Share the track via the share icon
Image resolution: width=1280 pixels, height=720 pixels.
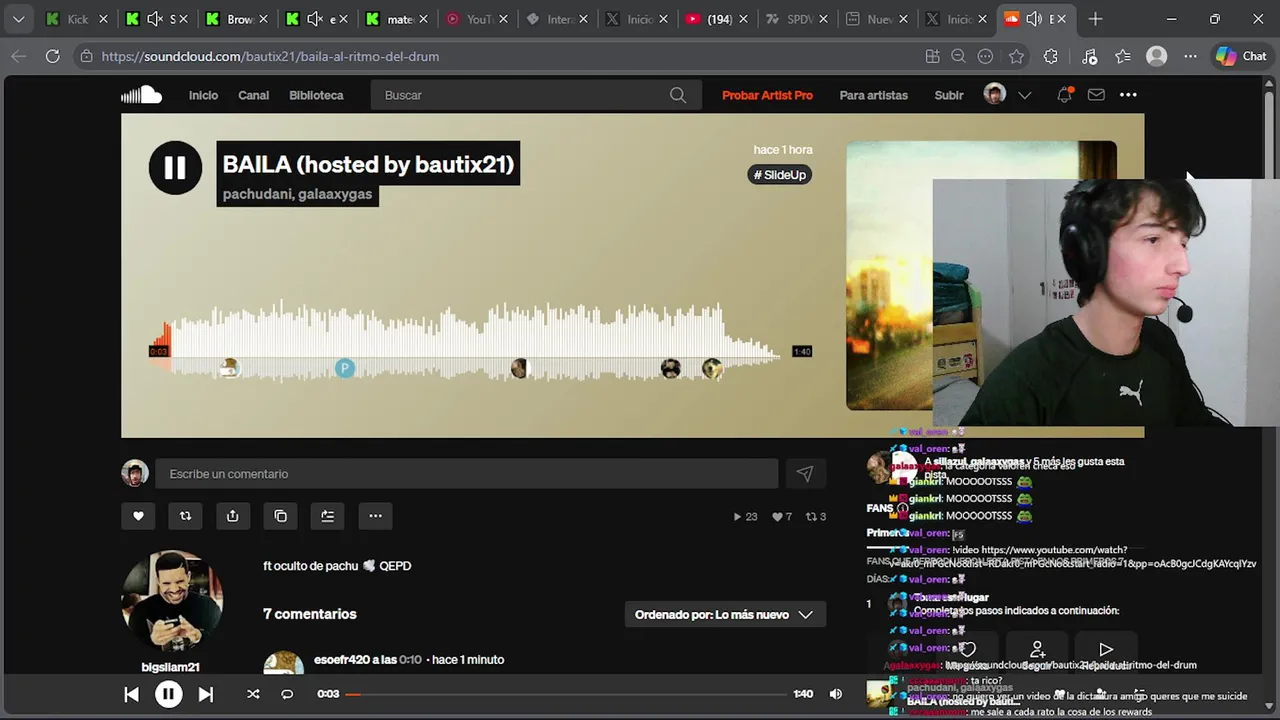coord(232,516)
